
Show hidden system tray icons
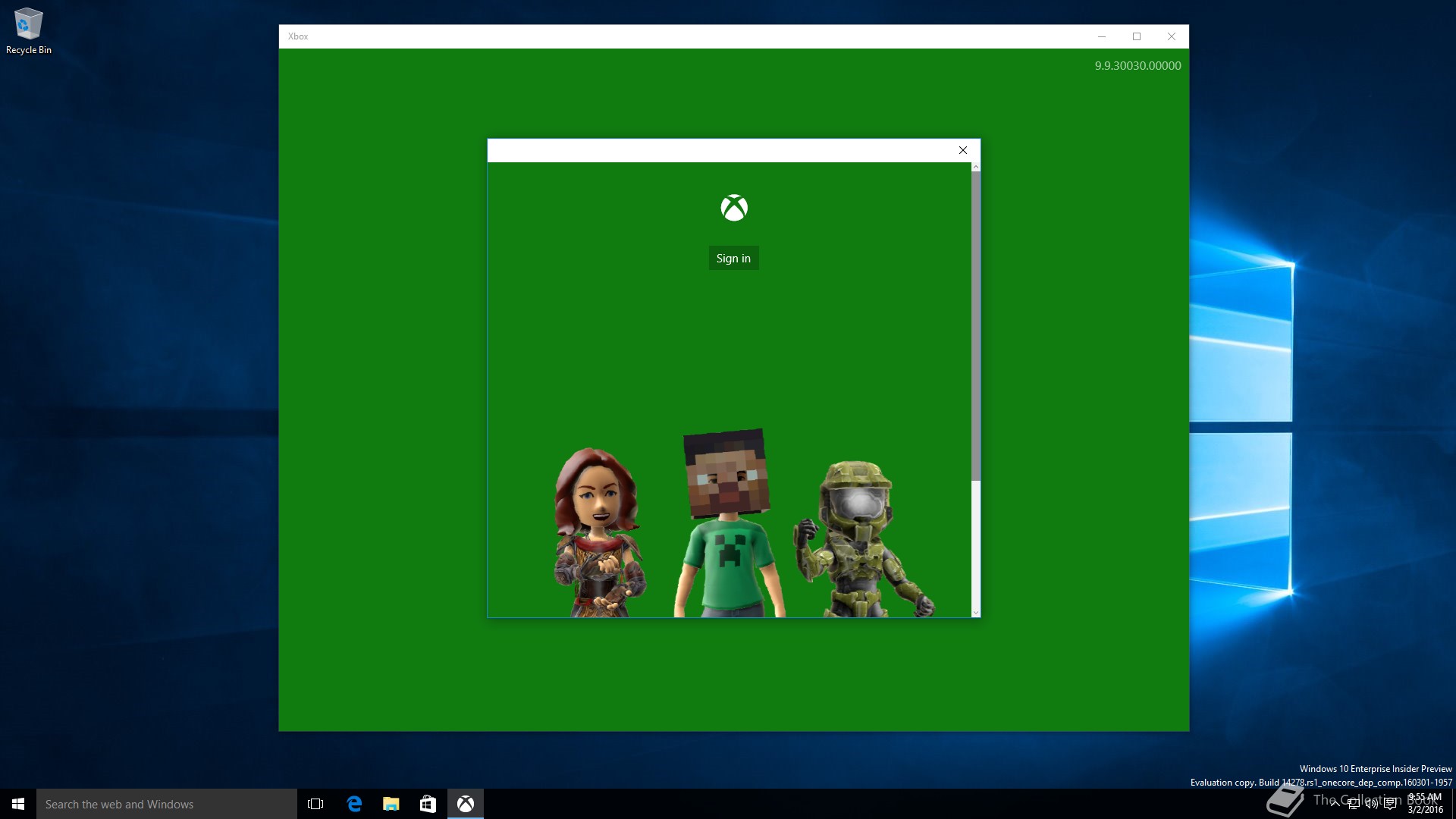(x=1335, y=804)
